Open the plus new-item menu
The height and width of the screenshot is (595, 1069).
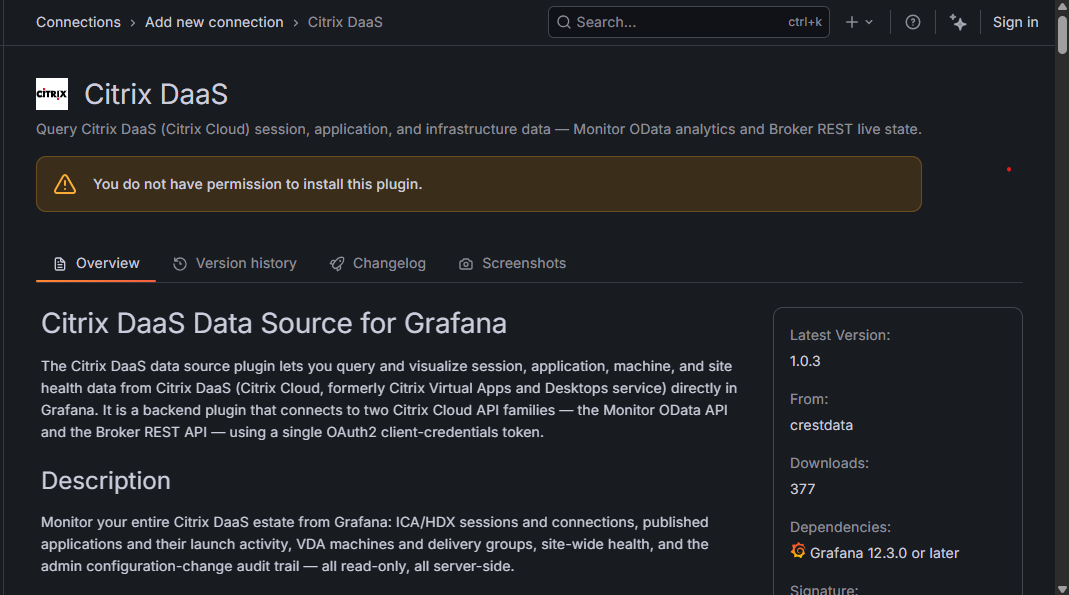(859, 22)
